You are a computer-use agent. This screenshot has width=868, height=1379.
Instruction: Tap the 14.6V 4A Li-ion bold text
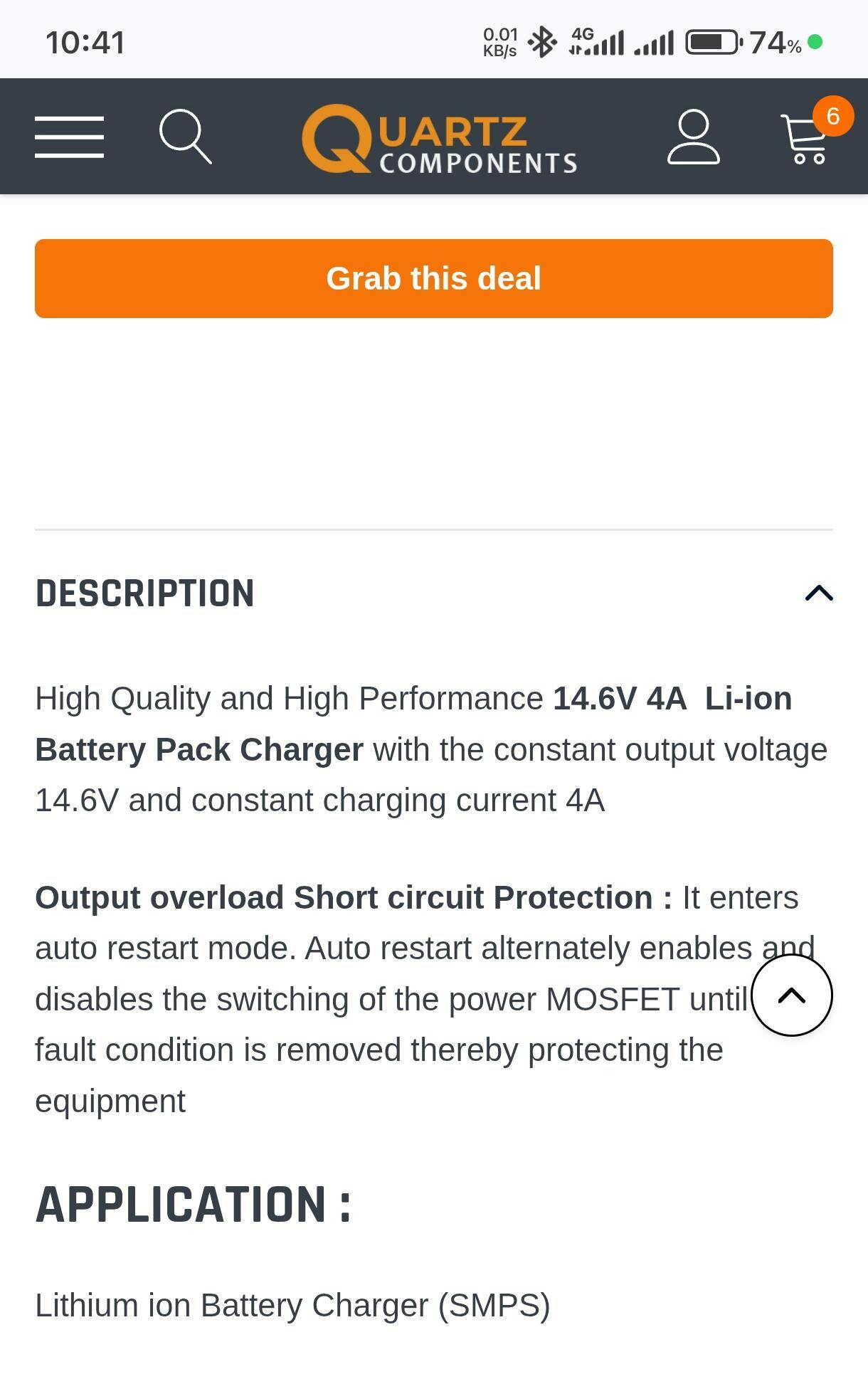[x=672, y=698]
